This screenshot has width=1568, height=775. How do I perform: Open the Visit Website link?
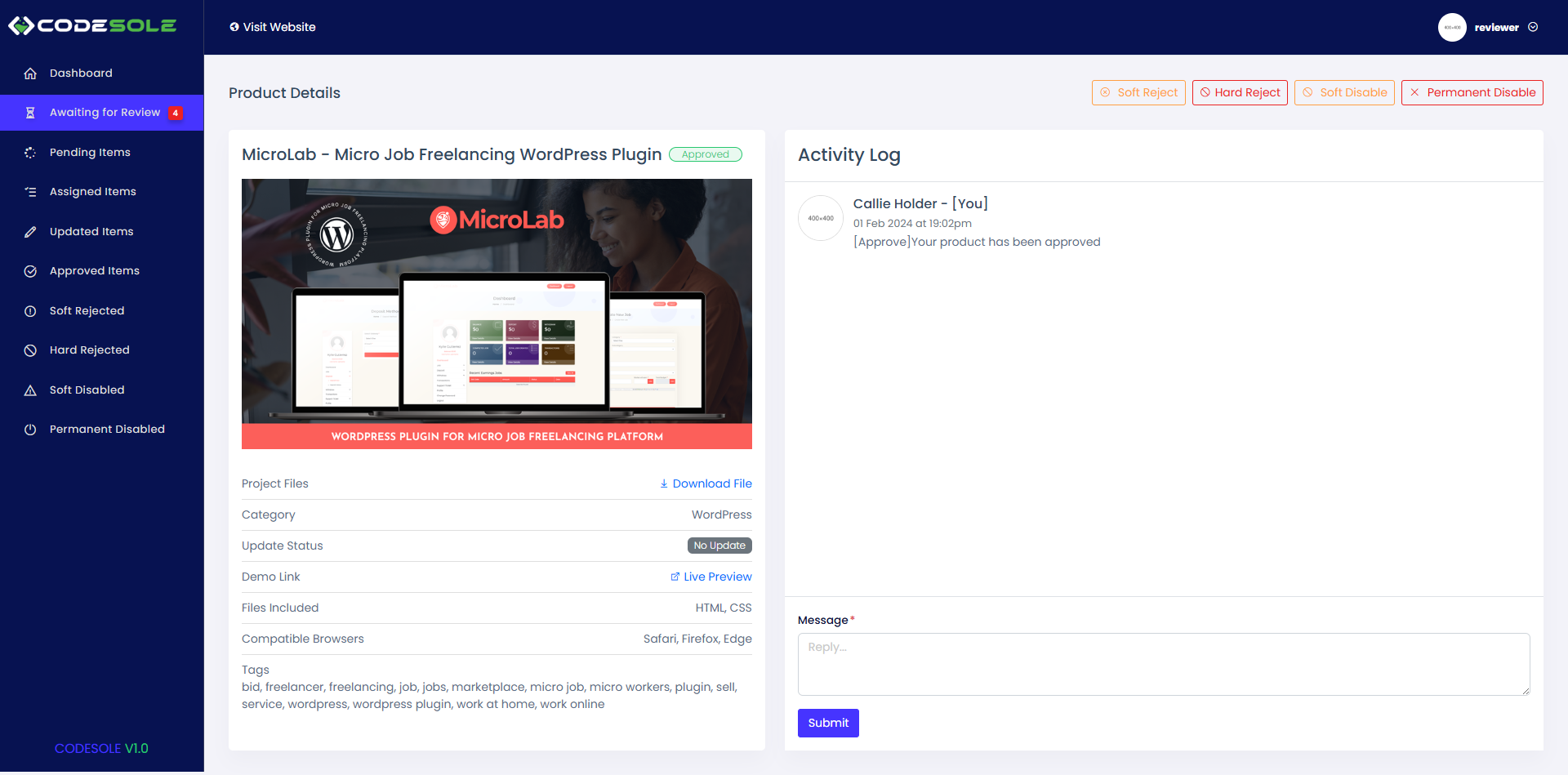273,27
